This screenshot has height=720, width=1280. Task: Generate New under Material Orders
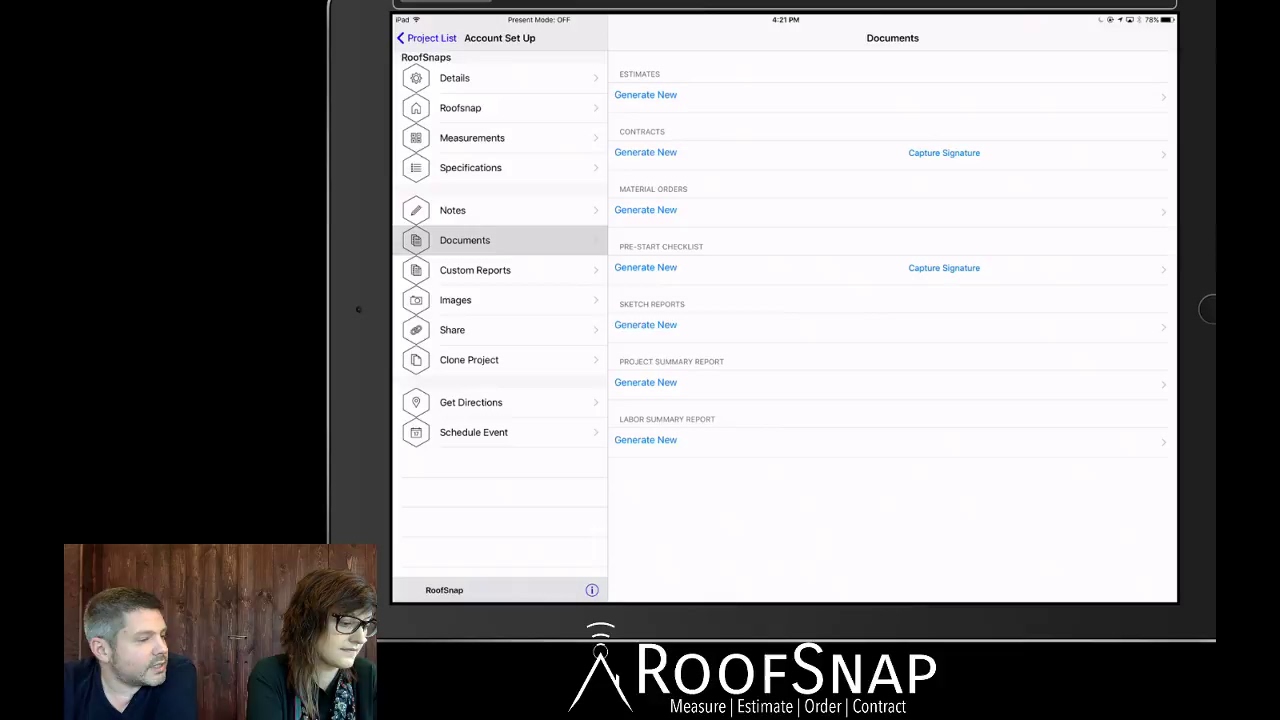click(x=645, y=210)
